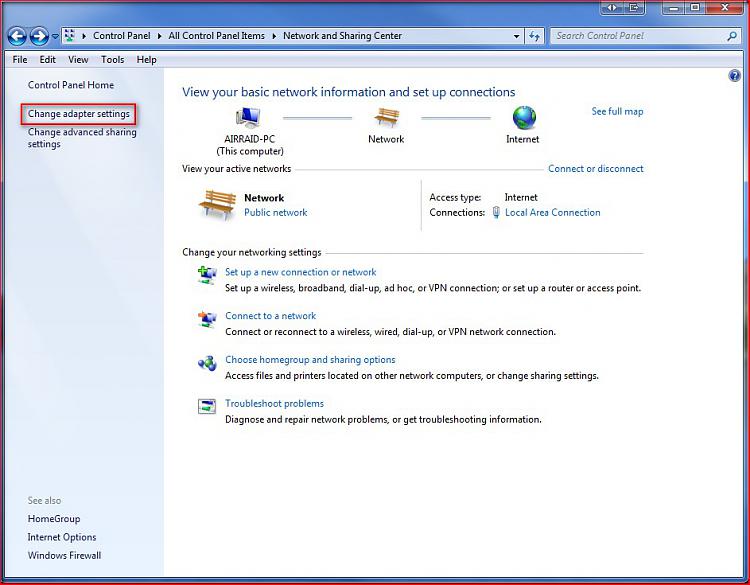
Task: Click the Set up new connection icon
Action: pyautogui.click(x=207, y=276)
